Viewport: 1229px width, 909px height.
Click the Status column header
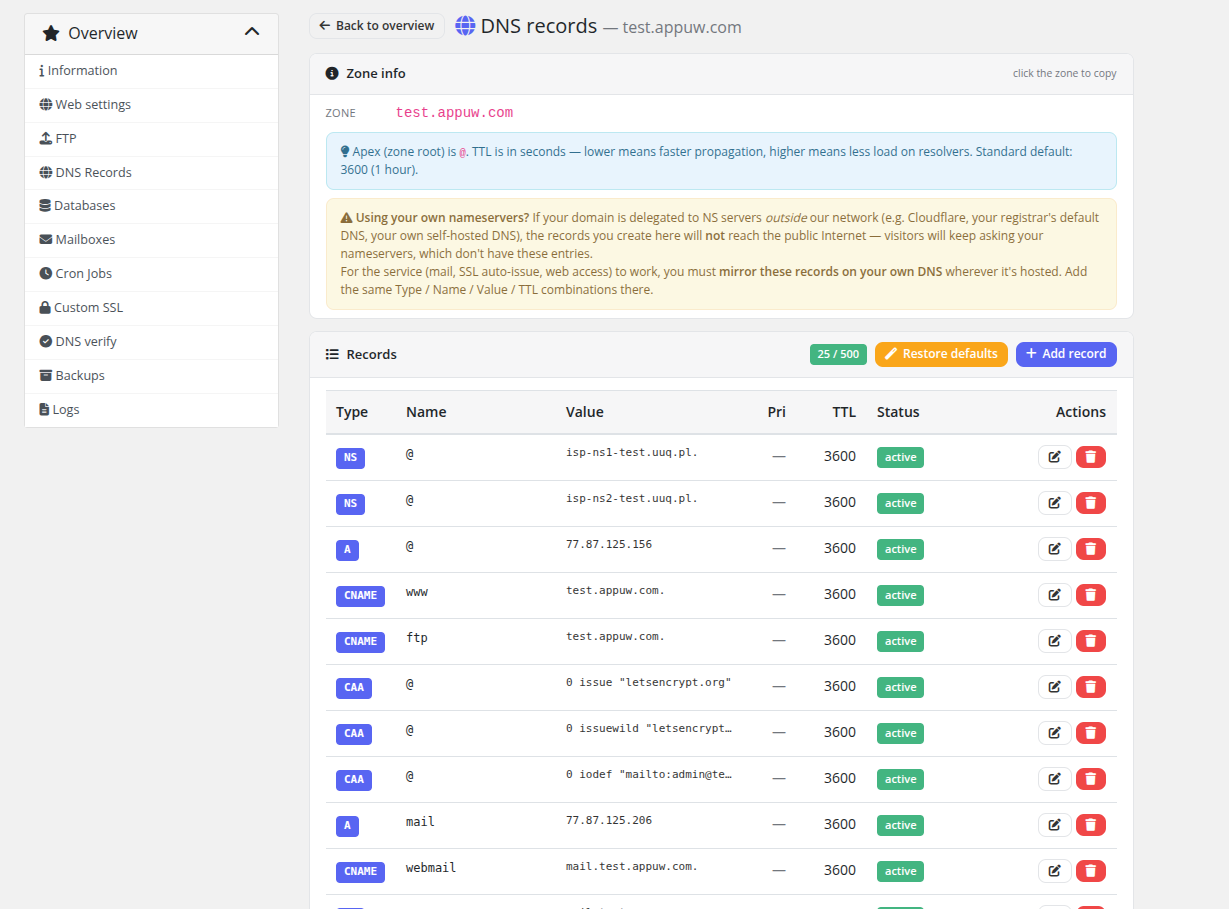pyautogui.click(x=898, y=412)
